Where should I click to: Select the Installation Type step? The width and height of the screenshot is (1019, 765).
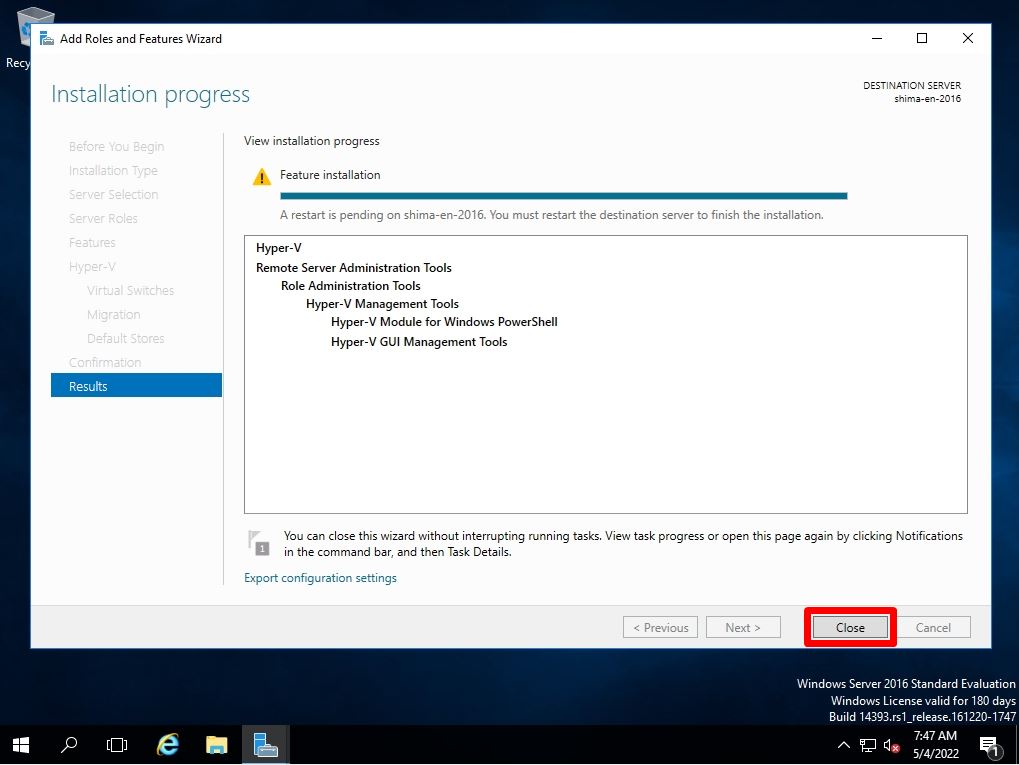[113, 170]
